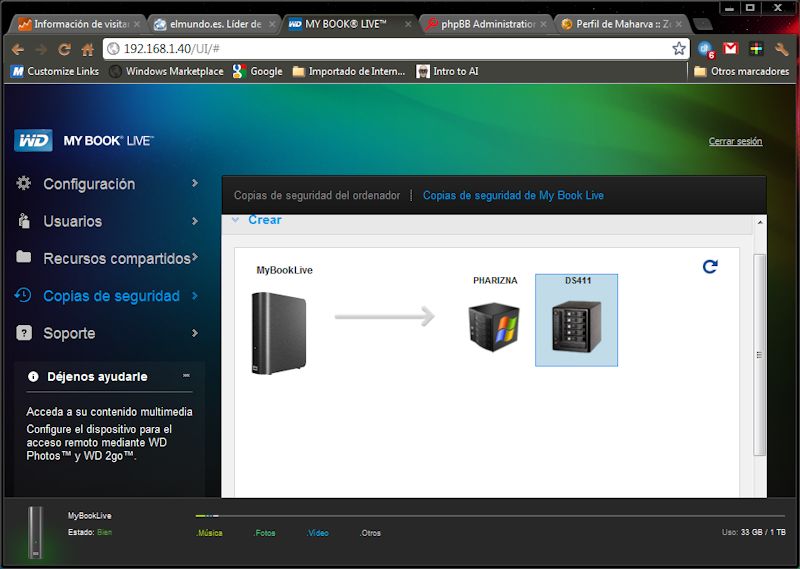Screen dimensions: 800x569
Task: Click the Crear section heading
Action: pyautogui.click(x=265, y=220)
